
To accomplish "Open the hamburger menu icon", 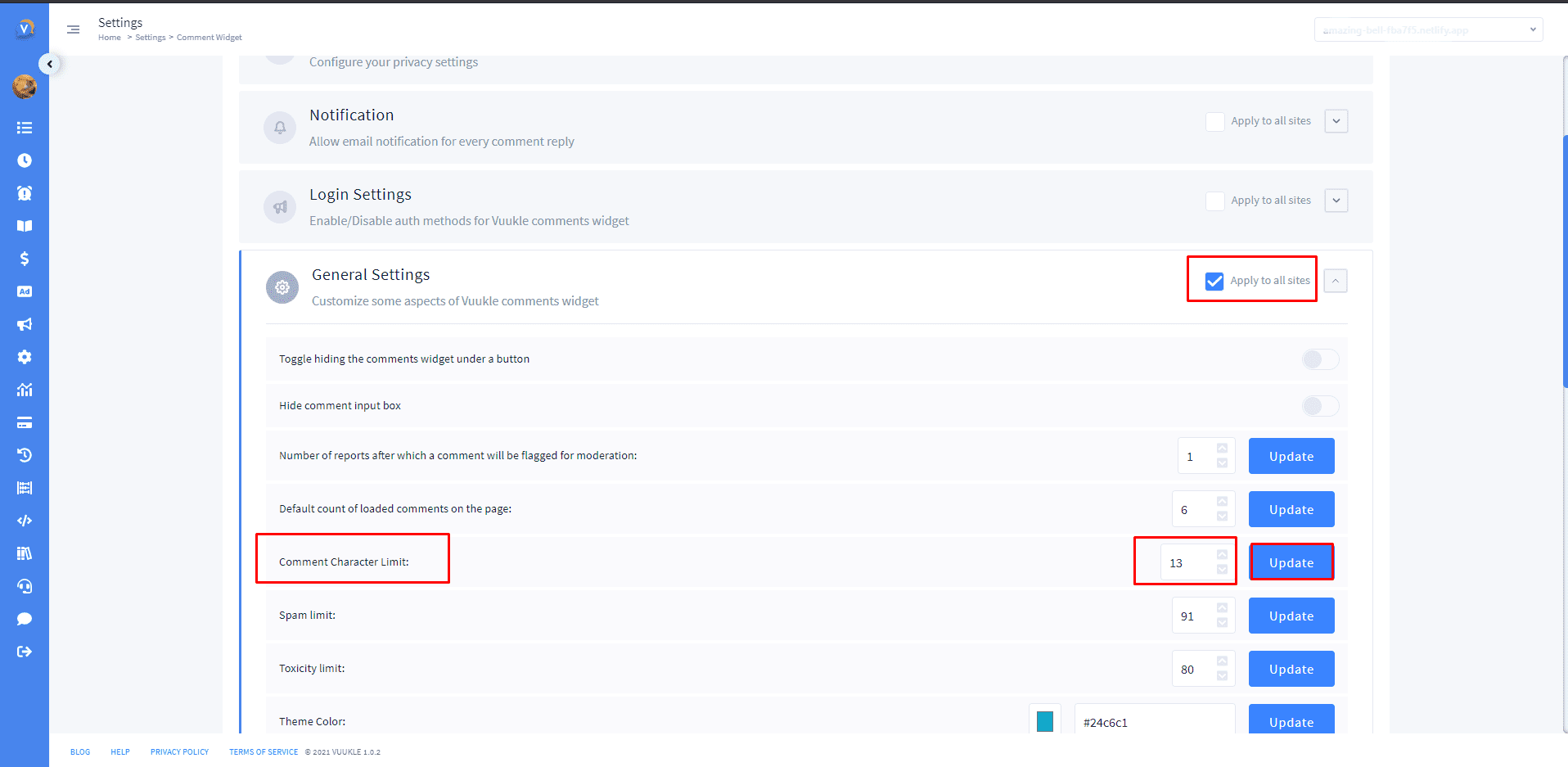I will click(73, 29).
